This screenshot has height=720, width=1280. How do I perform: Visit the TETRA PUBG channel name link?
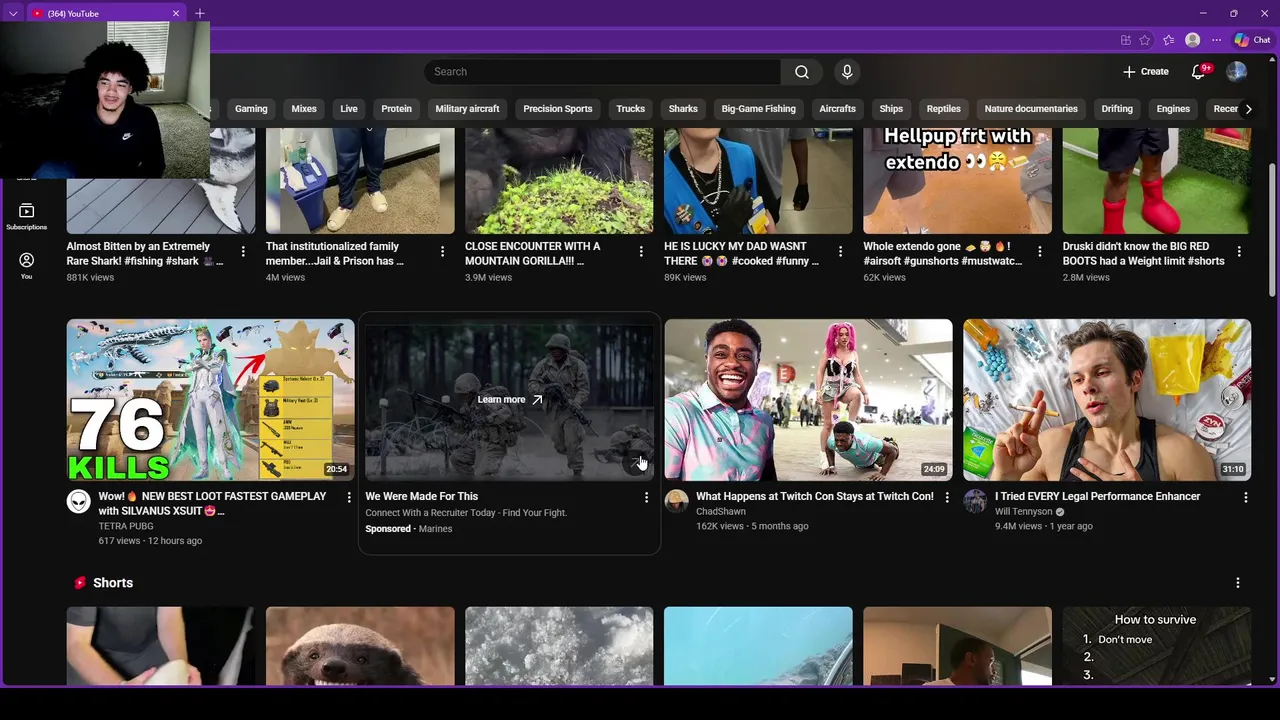(126, 526)
